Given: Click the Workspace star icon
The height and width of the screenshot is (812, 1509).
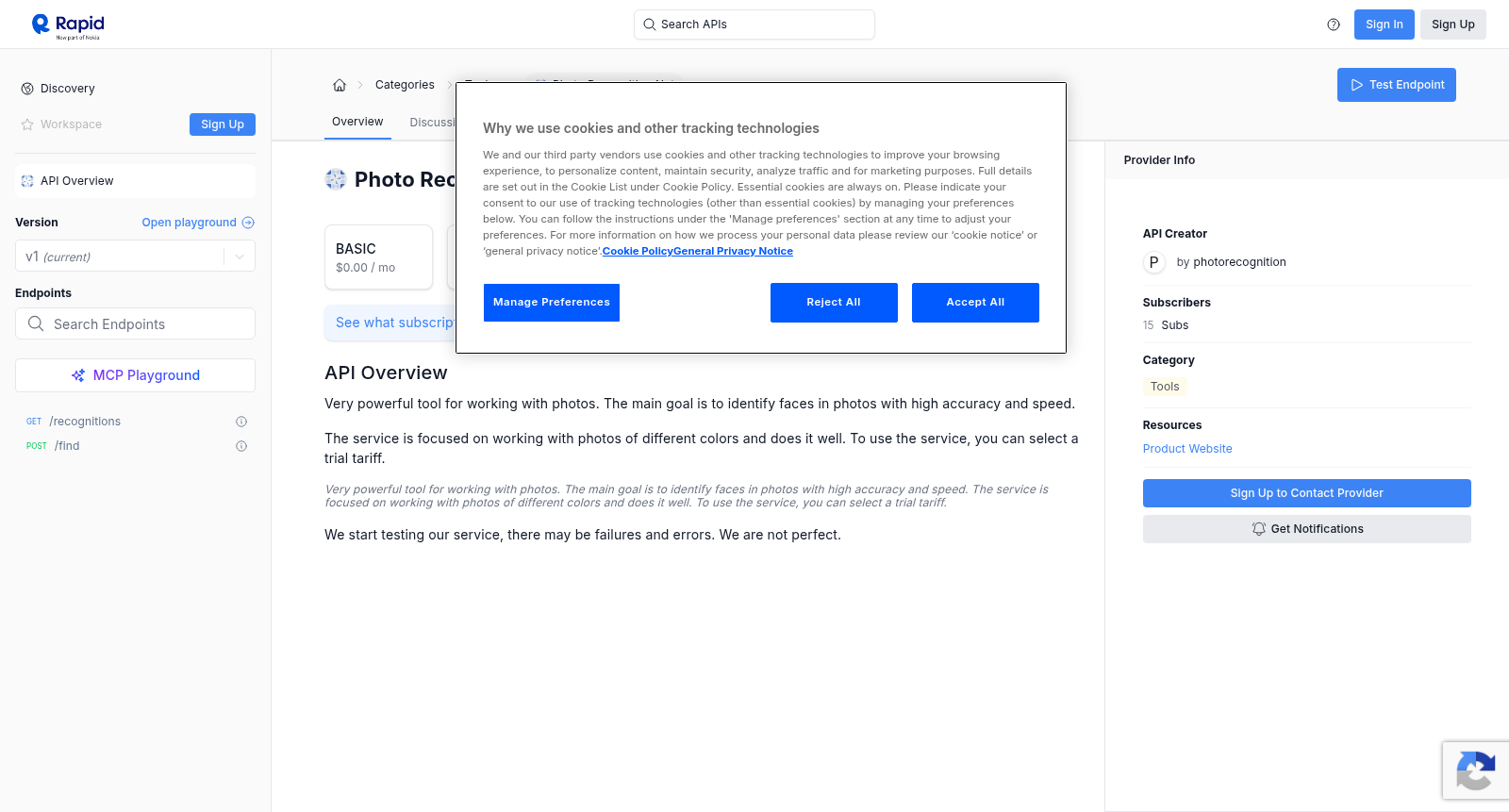Looking at the screenshot, I should [27, 124].
